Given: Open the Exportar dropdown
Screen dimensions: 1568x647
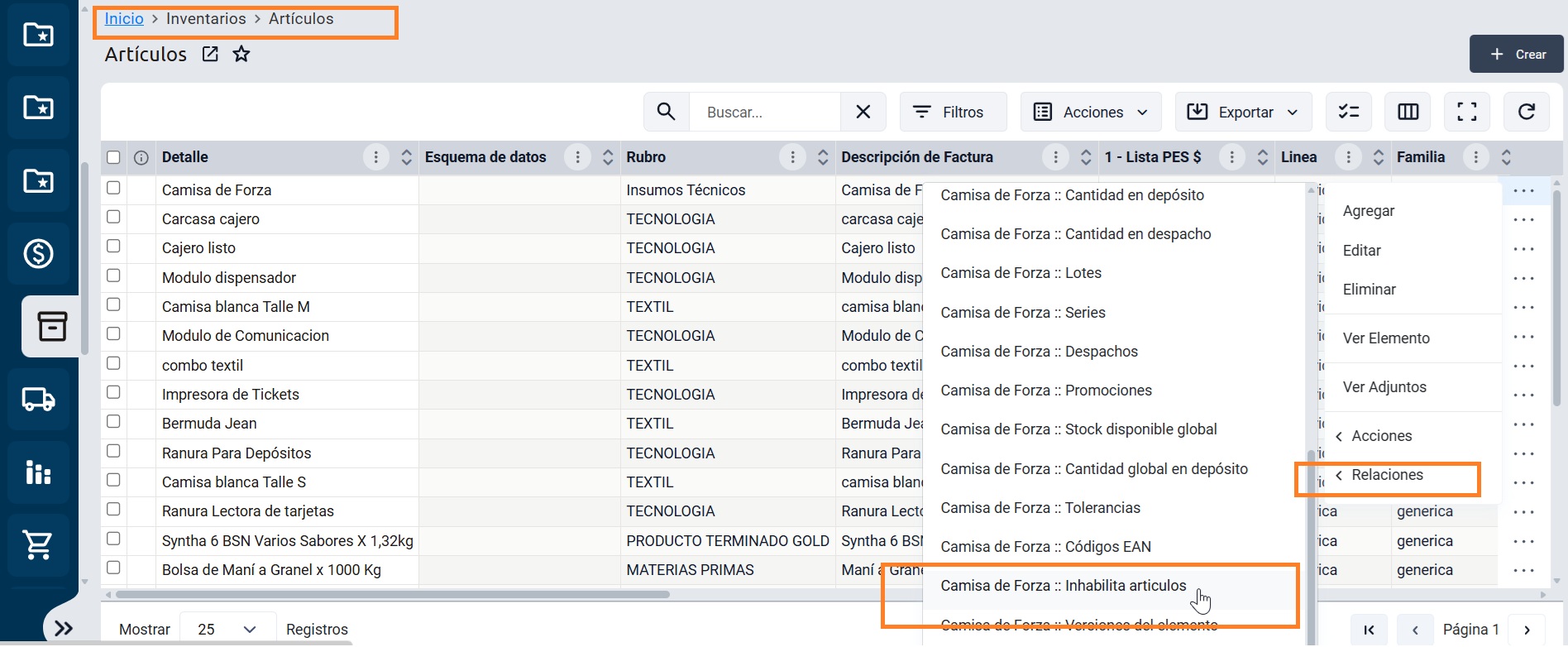Looking at the screenshot, I should coord(1243,112).
